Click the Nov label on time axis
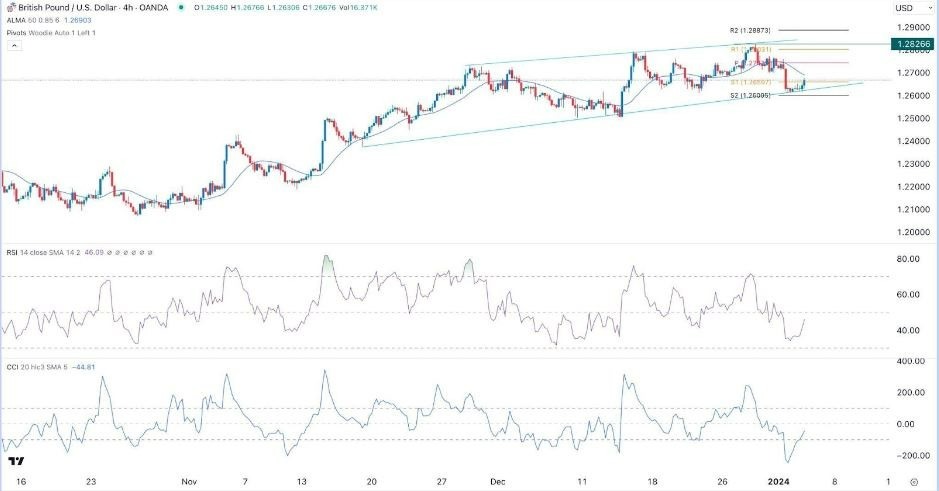Screen dimensions: 939x491 pos(189,481)
